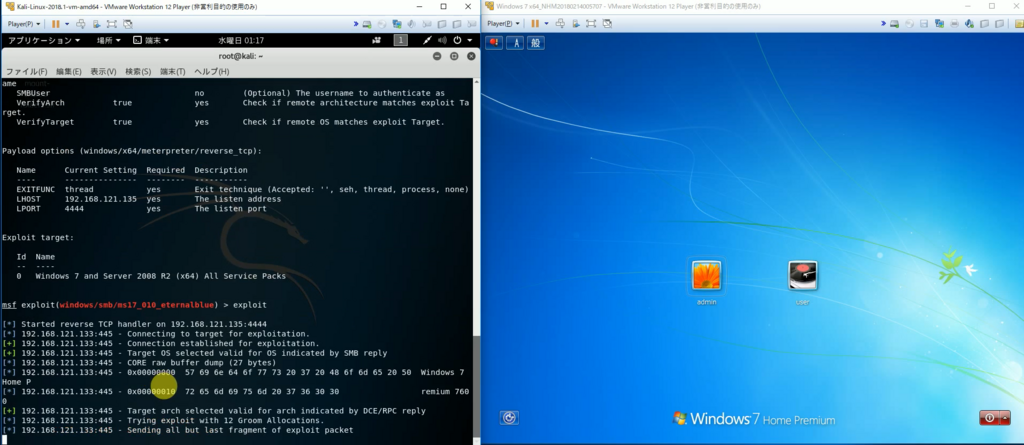Click the sound card icon in the Kali VMware toolbar
This screenshot has width=1024, height=445.
(x=411, y=24)
